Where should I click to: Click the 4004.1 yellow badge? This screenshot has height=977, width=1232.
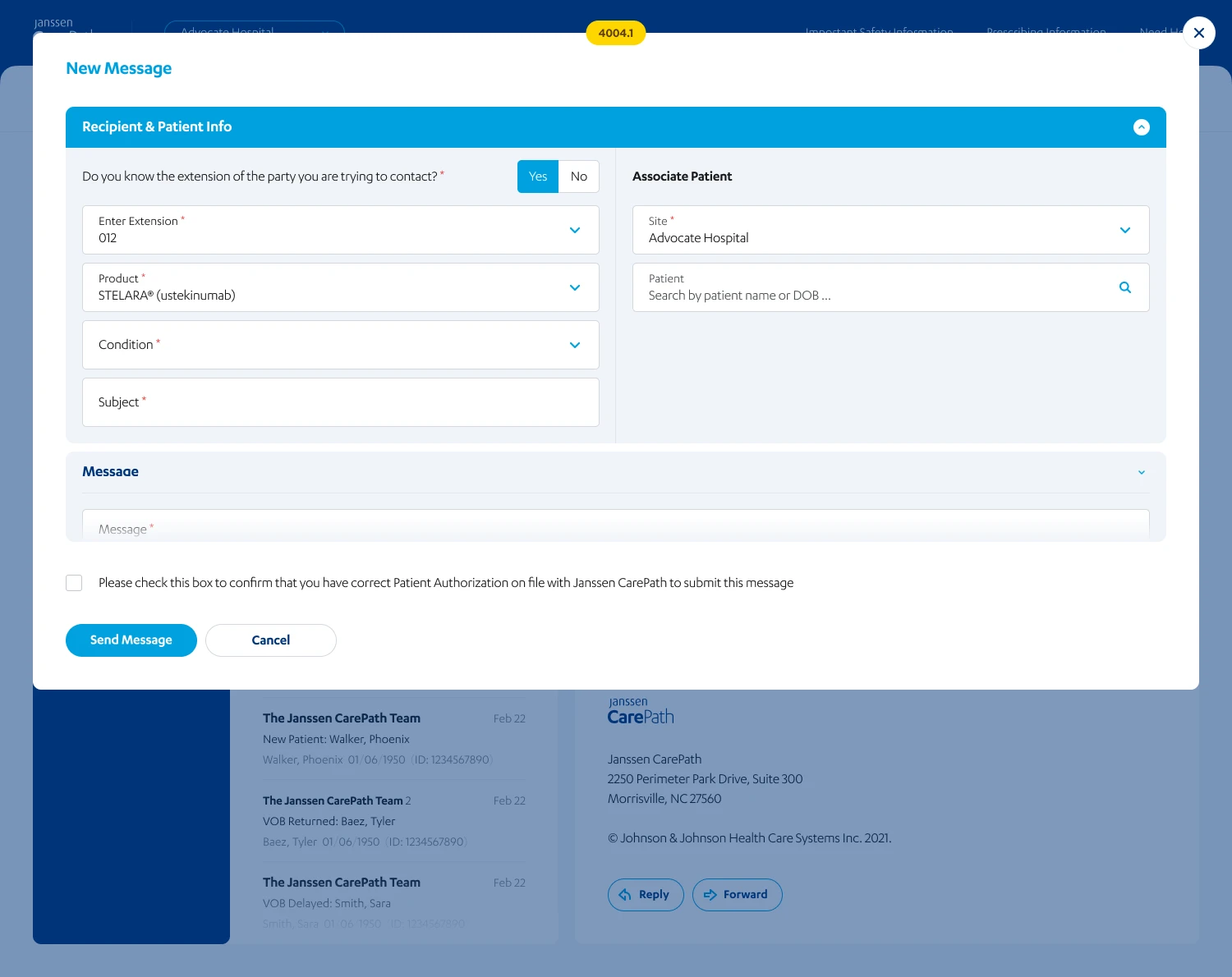pyautogui.click(x=616, y=33)
